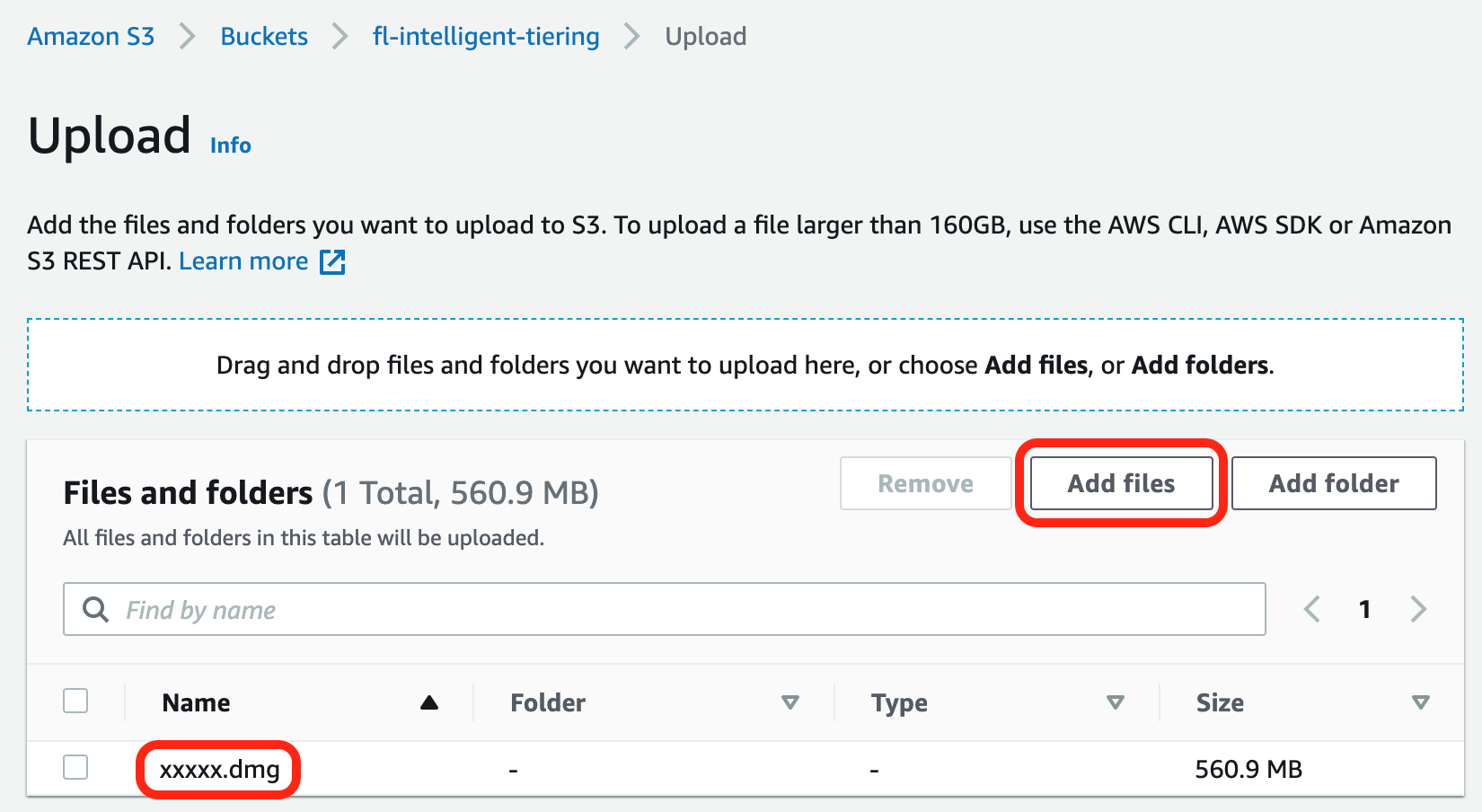Screen dimensions: 1482x812
Task: Open the Buckets breadcrumb link
Action: [x=264, y=37]
